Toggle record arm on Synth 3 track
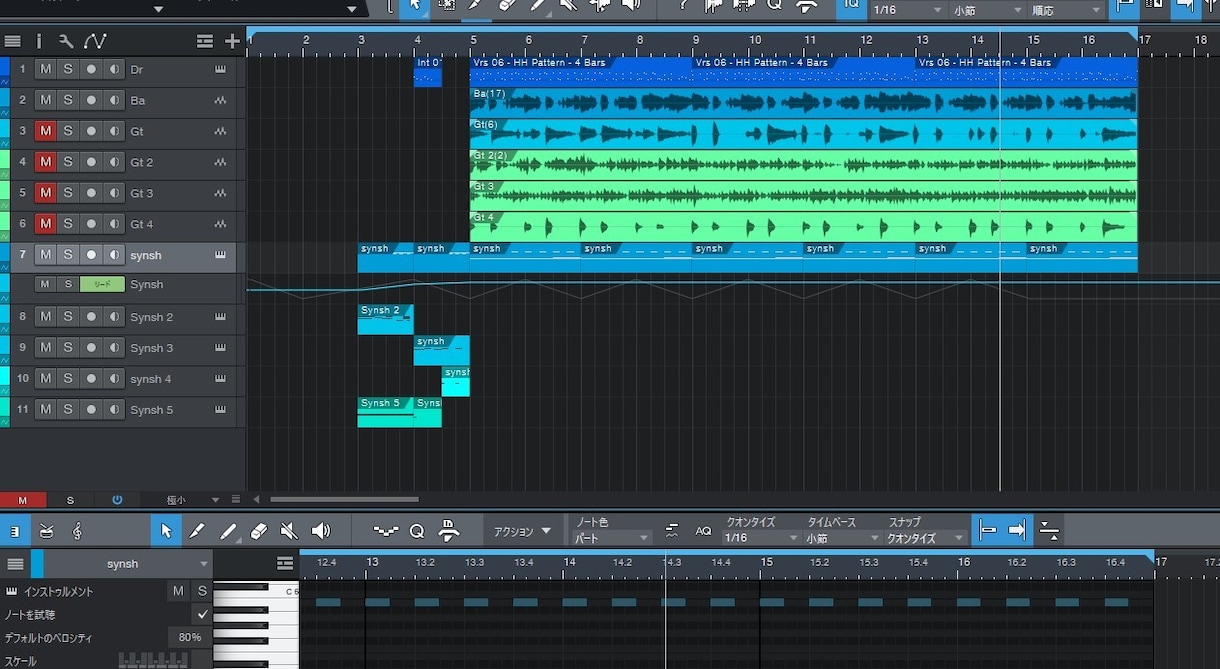This screenshot has height=669, width=1220. [x=91, y=348]
